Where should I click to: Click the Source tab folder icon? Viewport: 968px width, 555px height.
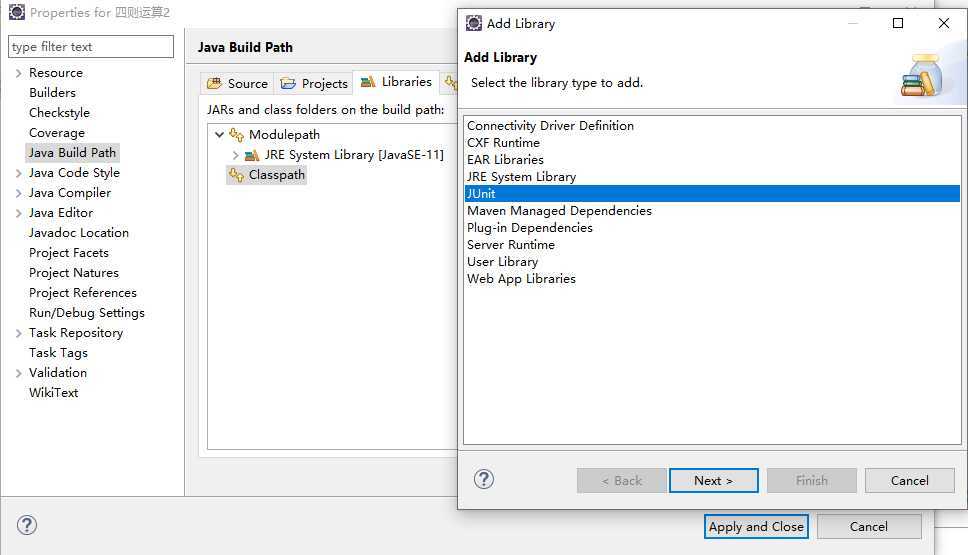pyautogui.click(x=214, y=83)
